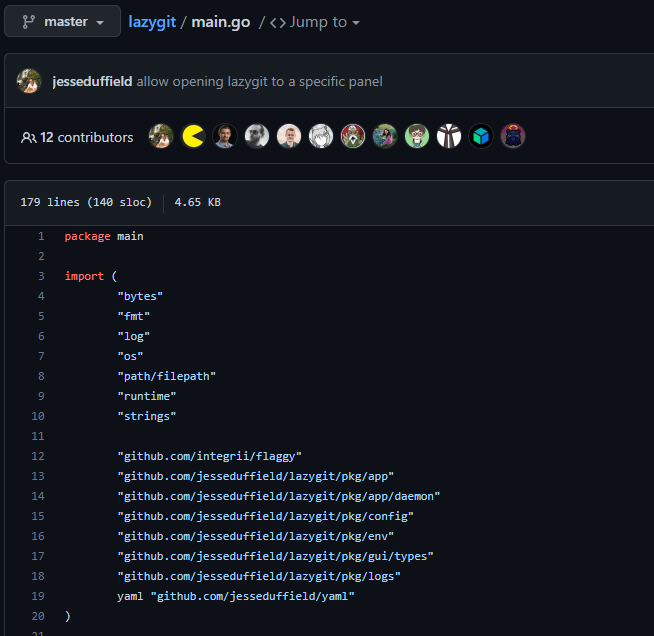Click the code brackets icon beside Jump to

[x=278, y=23]
